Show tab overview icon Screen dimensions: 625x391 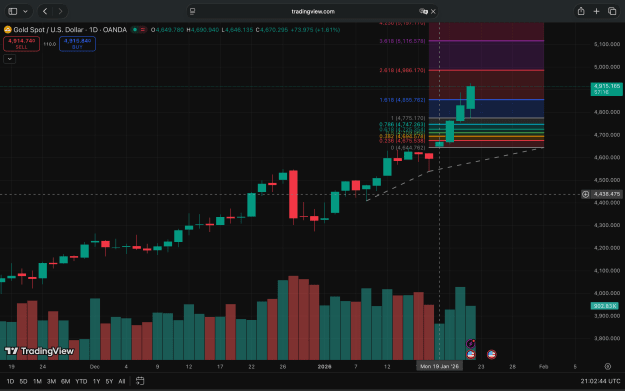point(612,11)
